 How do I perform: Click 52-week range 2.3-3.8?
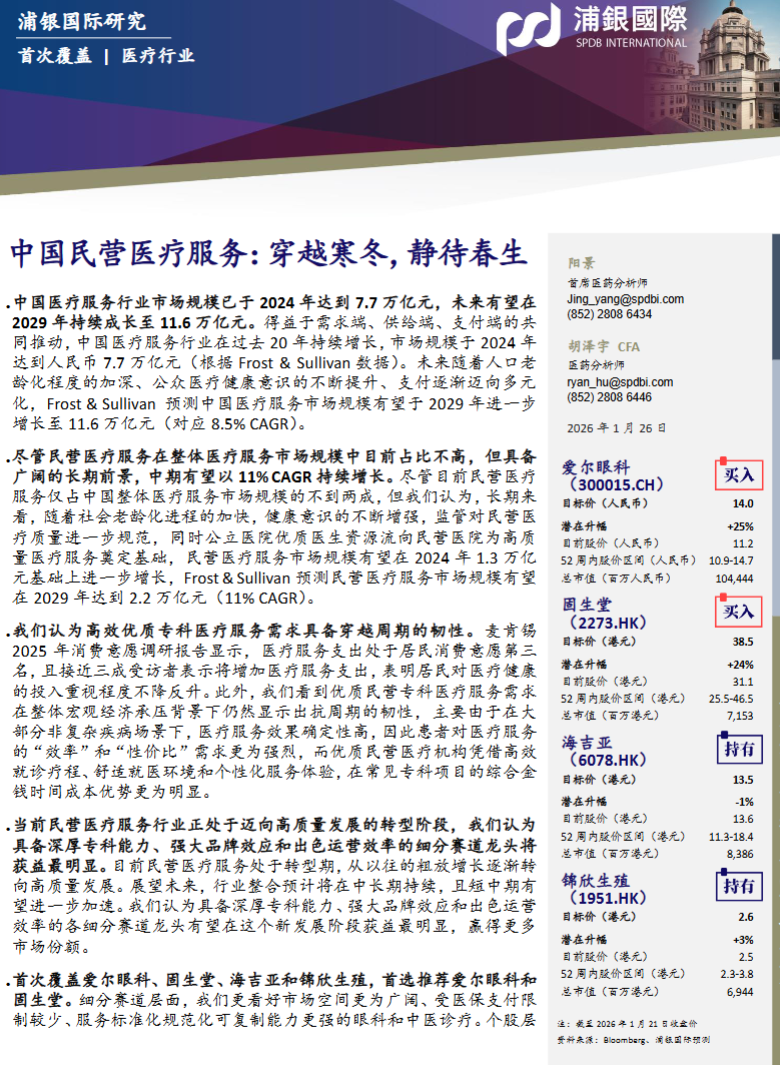point(737,974)
